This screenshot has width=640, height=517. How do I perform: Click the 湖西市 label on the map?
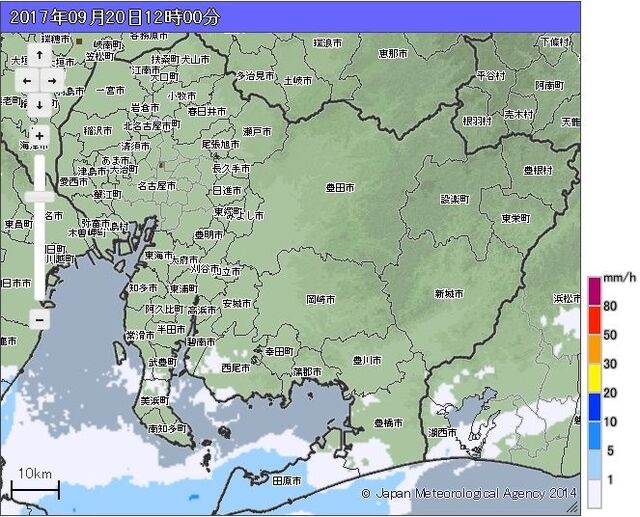(442, 432)
